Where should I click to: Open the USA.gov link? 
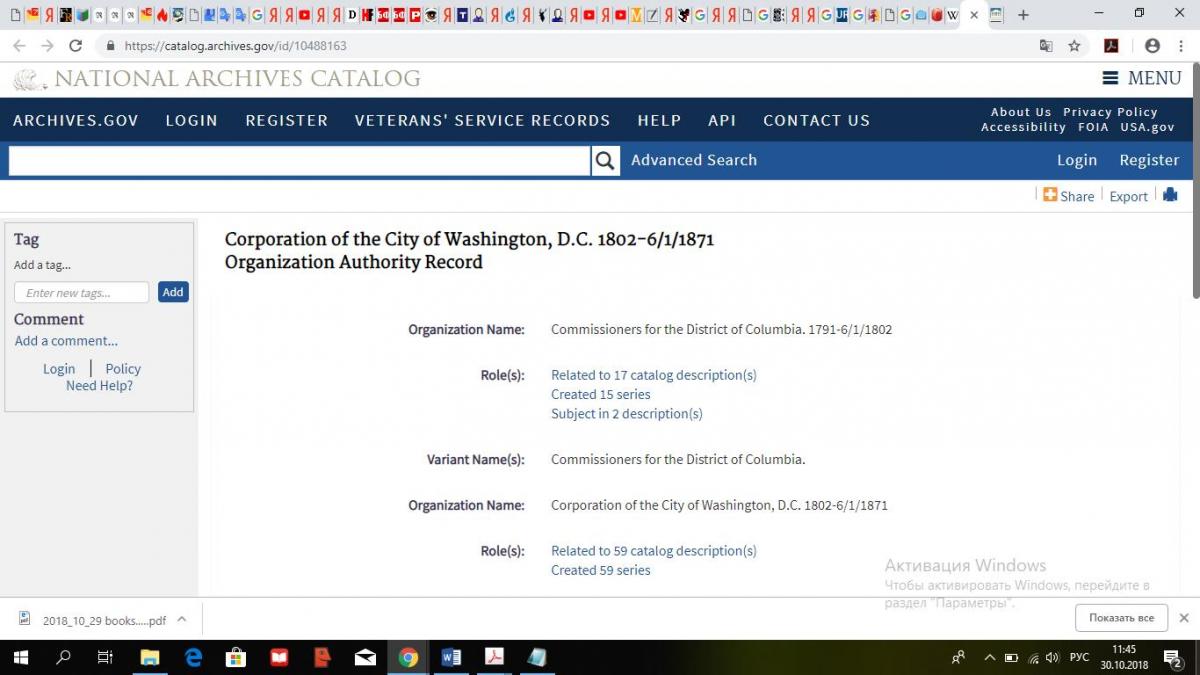click(1147, 127)
